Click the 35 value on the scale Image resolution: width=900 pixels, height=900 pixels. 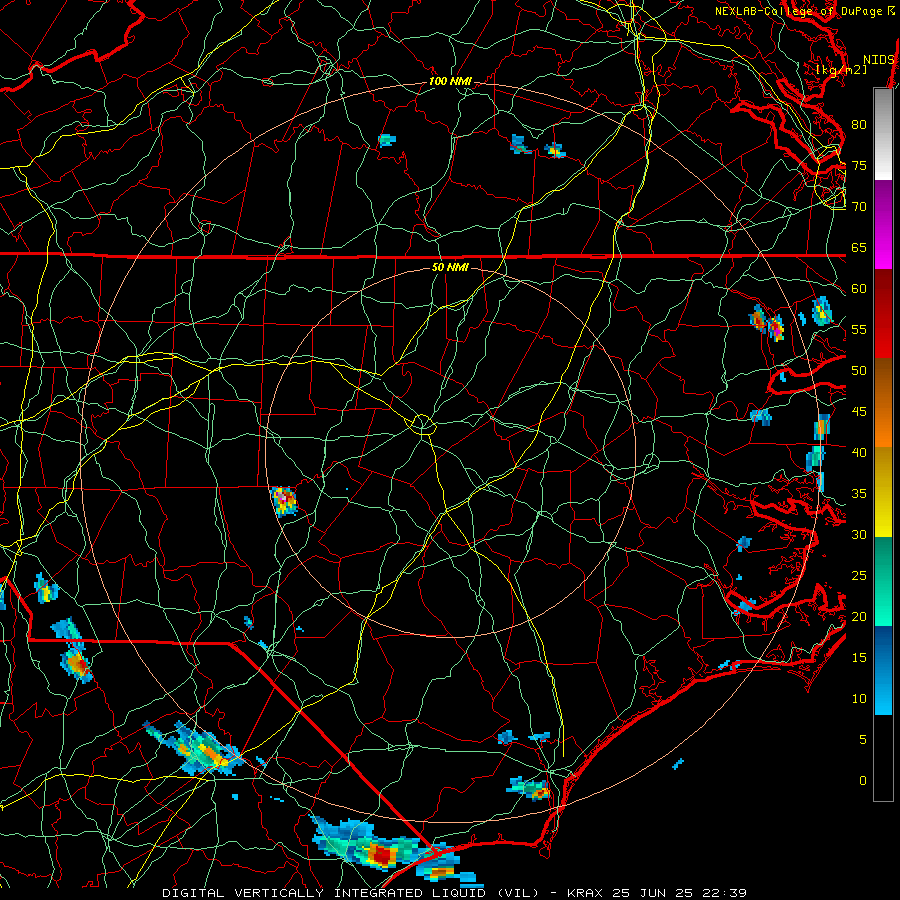coord(859,494)
